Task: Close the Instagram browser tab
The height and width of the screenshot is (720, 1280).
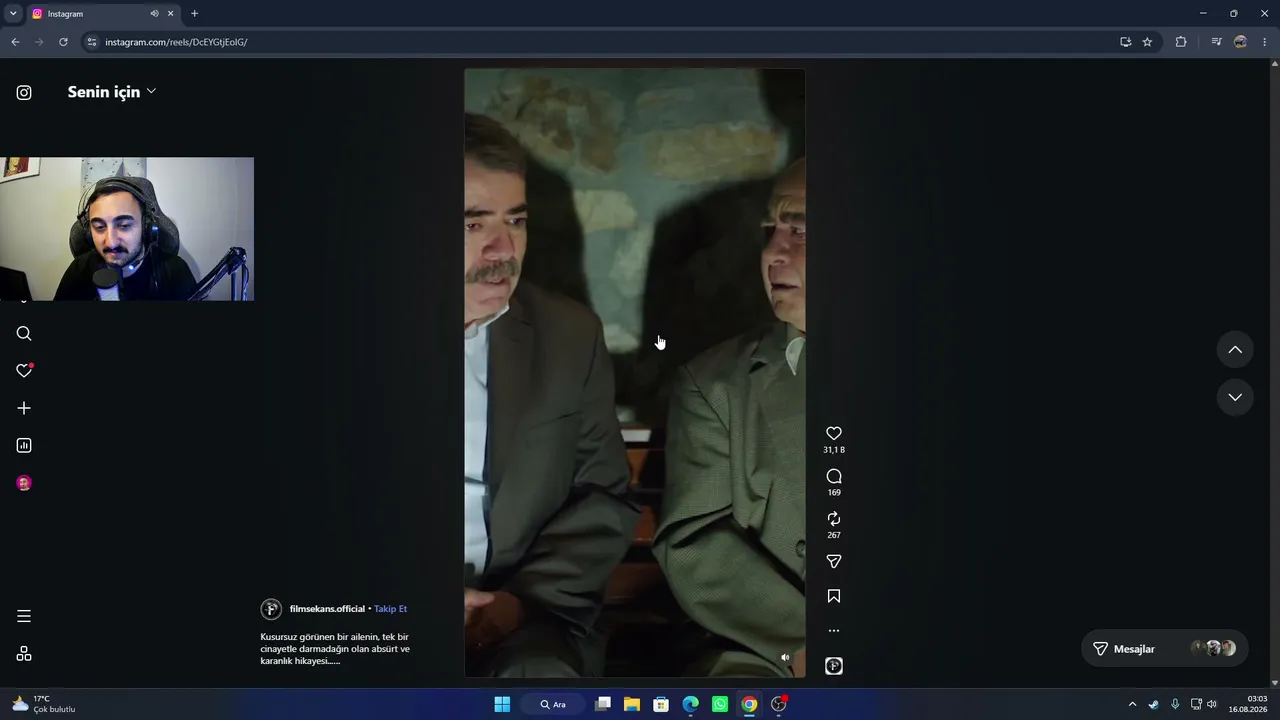Action: pos(170,14)
